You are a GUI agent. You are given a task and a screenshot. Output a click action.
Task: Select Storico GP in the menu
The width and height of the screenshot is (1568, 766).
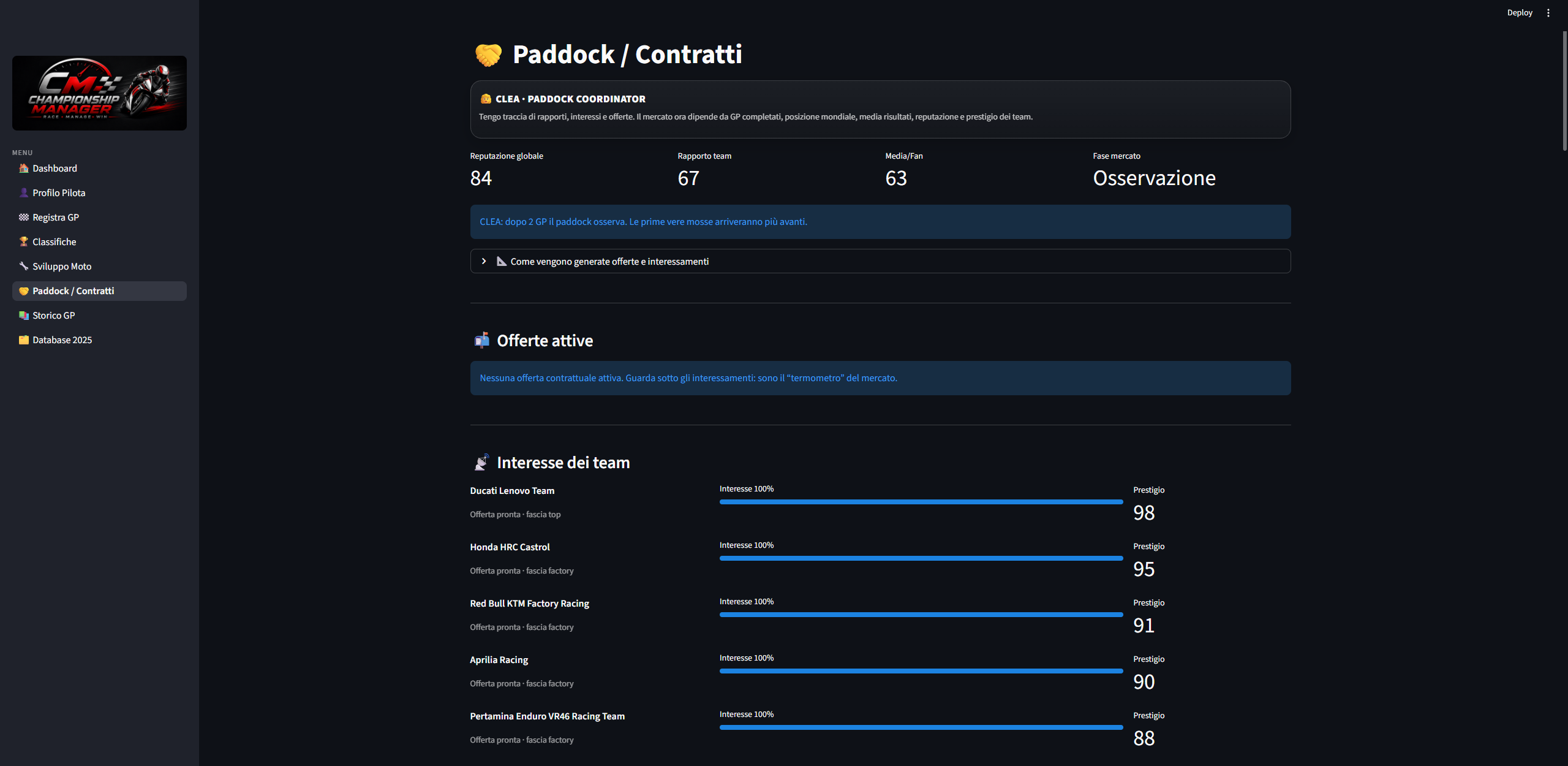99,315
